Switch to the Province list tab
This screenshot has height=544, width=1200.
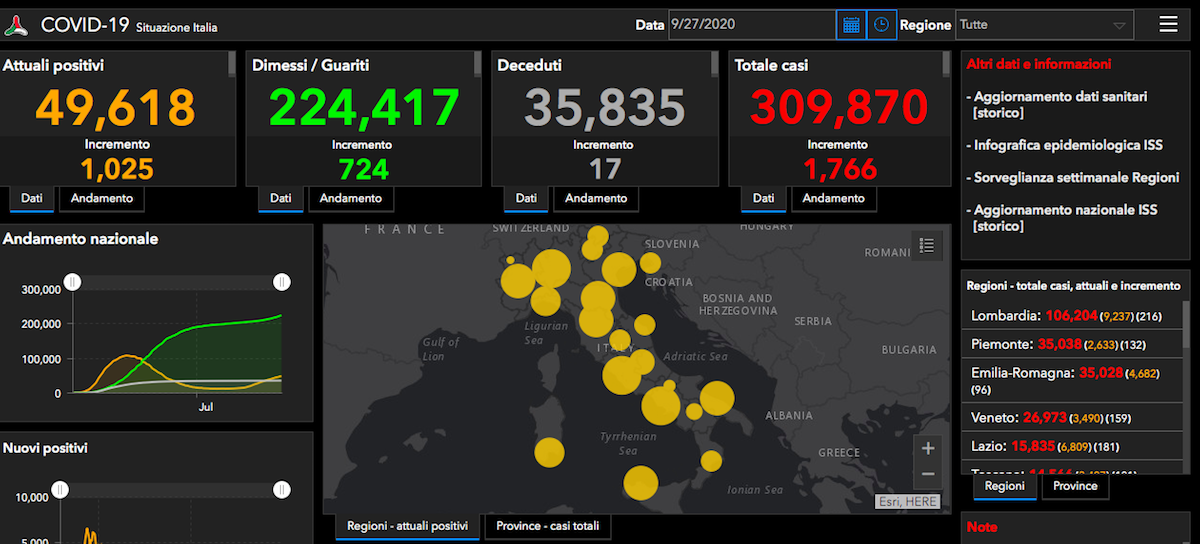[1075, 486]
